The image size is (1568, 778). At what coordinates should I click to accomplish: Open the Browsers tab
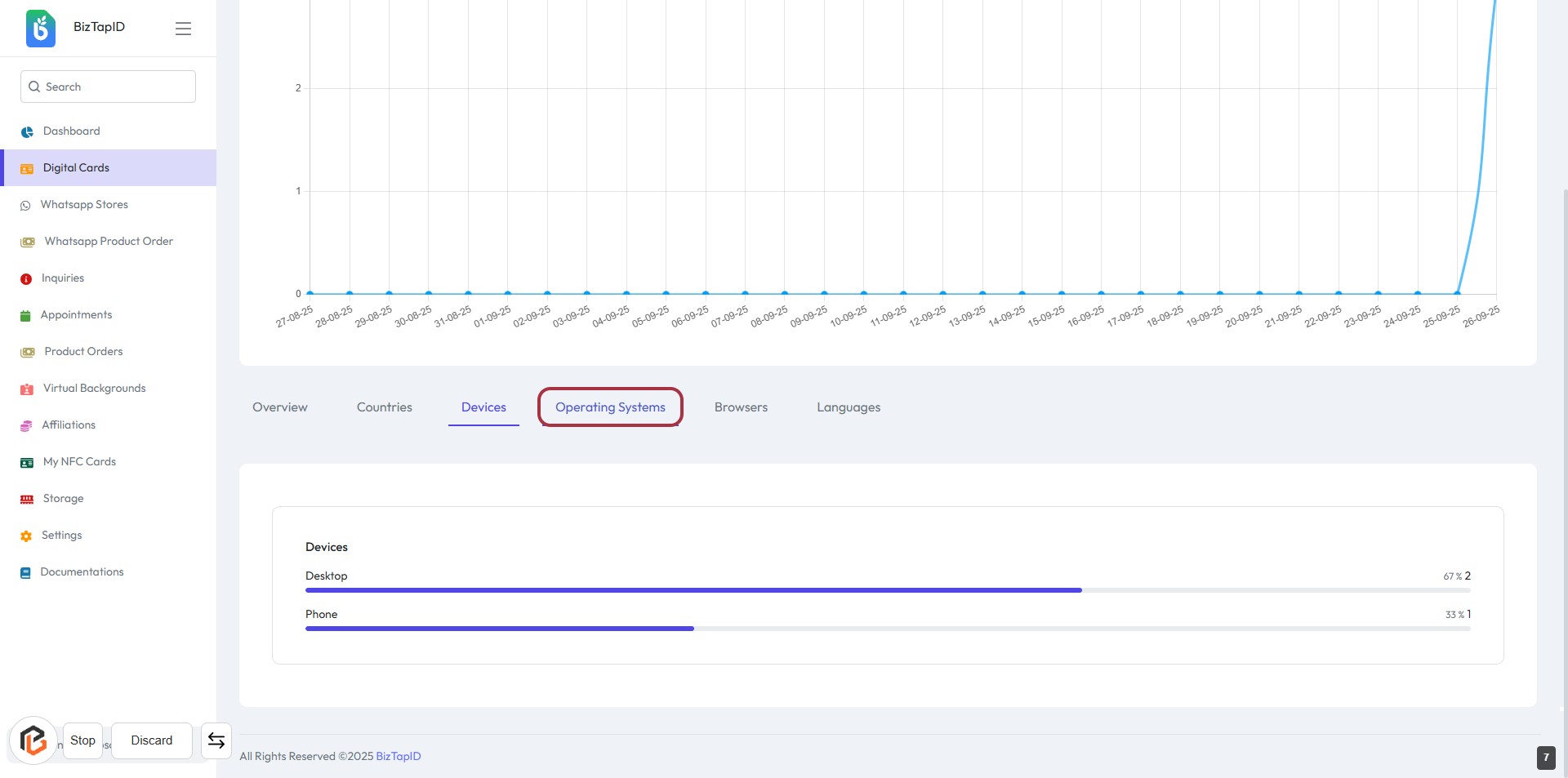coord(741,407)
